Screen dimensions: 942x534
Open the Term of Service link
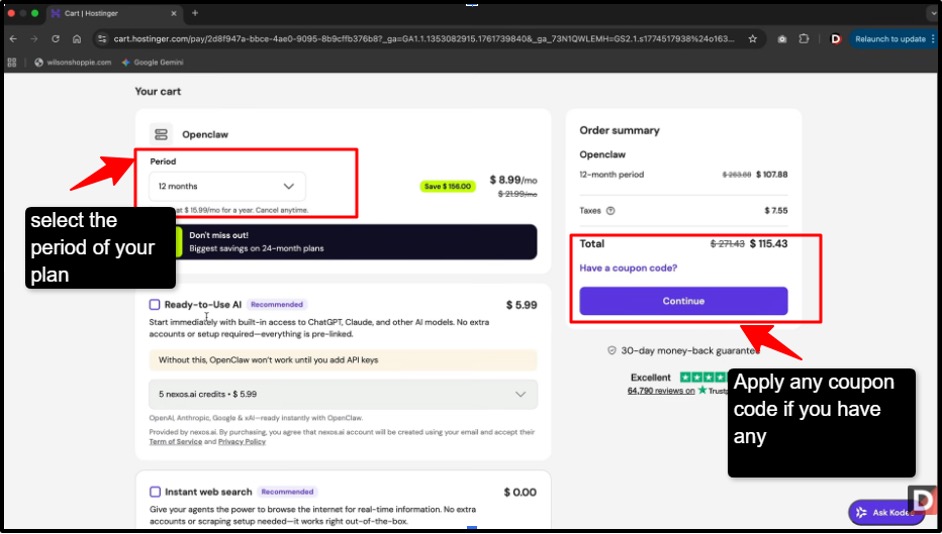coord(175,441)
